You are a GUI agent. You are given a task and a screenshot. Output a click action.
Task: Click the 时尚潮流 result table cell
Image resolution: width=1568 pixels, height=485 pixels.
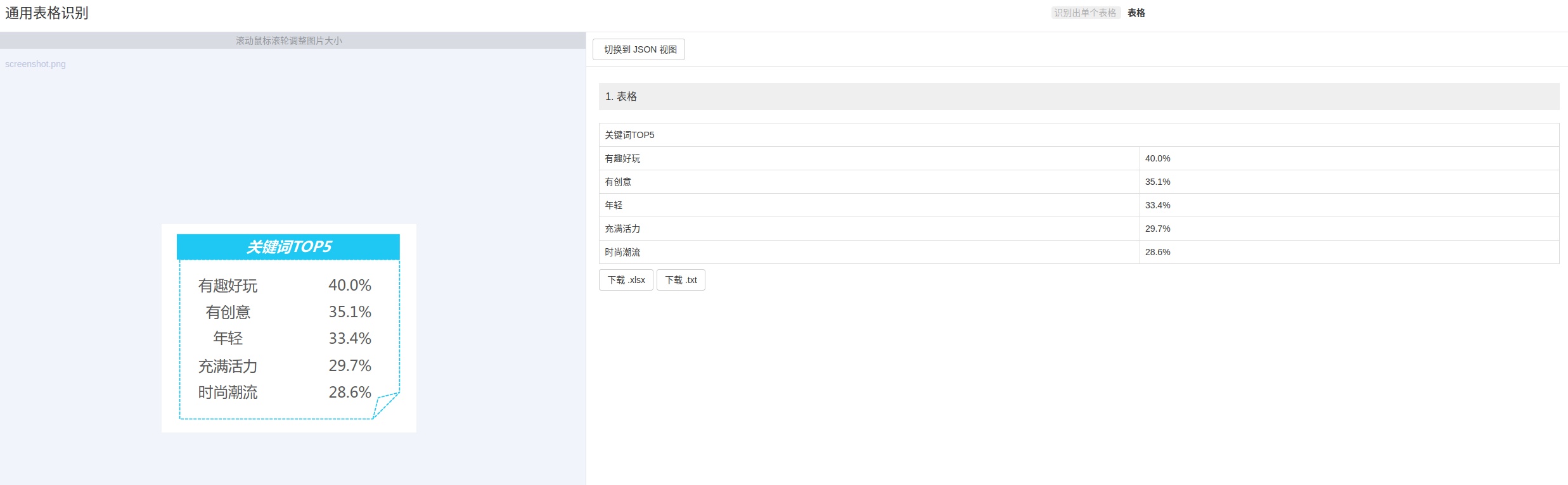coord(622,252)
